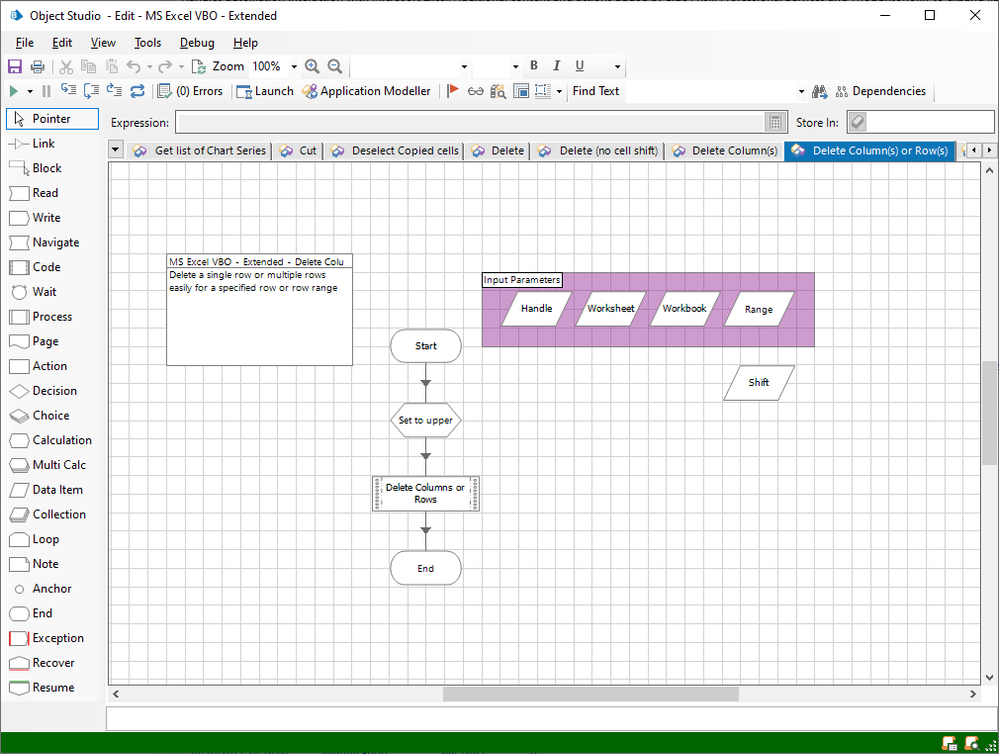999x754 pixels.
Task: Run the process with the green Go arrow
Action: [x=13, y=91]
